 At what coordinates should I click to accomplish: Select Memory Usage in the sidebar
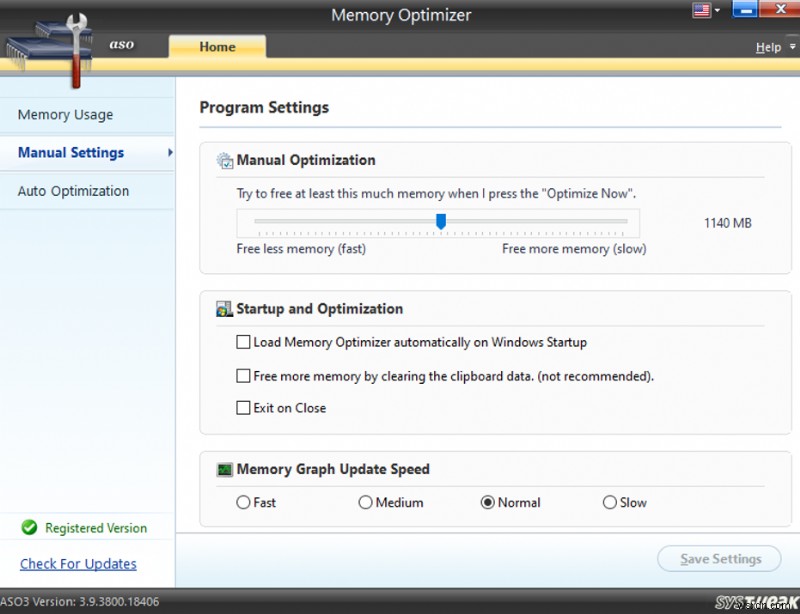point(64,114)
